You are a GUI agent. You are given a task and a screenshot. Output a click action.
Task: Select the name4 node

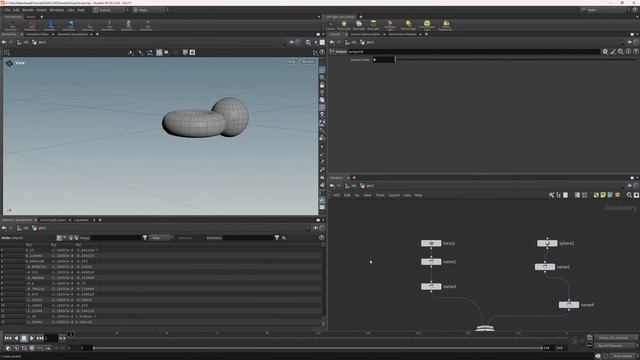coord(569,305)
